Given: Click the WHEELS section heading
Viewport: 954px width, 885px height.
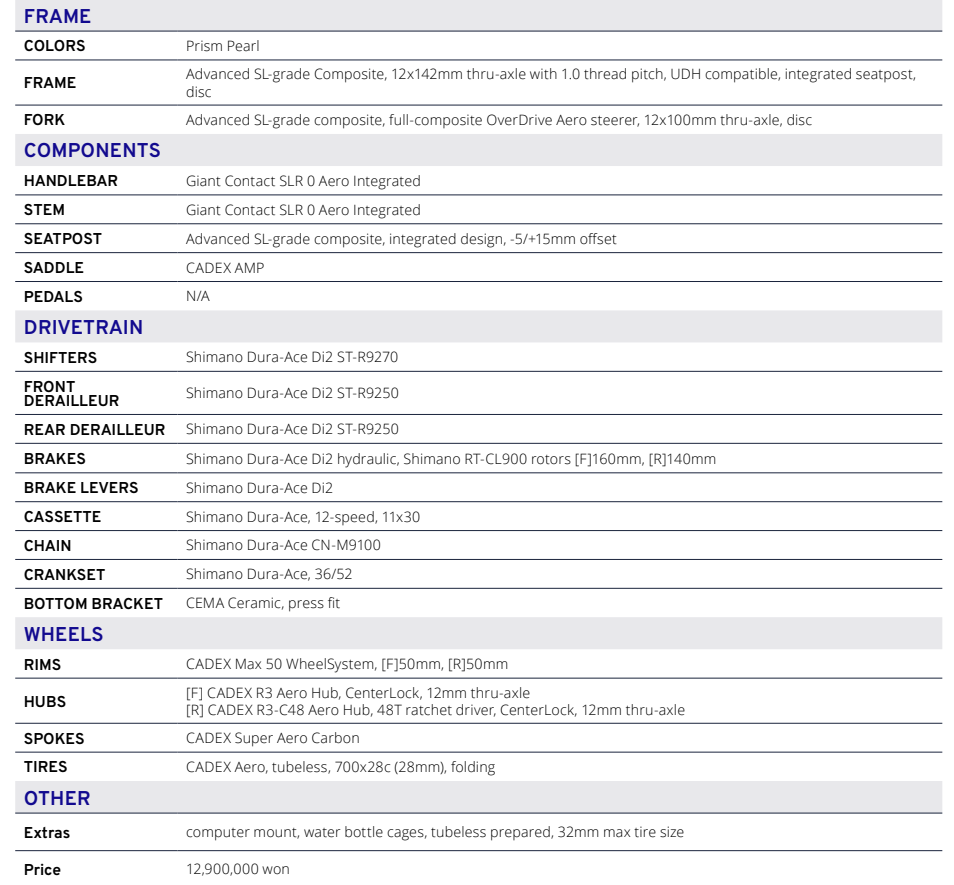Looking at the screenshot, I should (63, 634).
